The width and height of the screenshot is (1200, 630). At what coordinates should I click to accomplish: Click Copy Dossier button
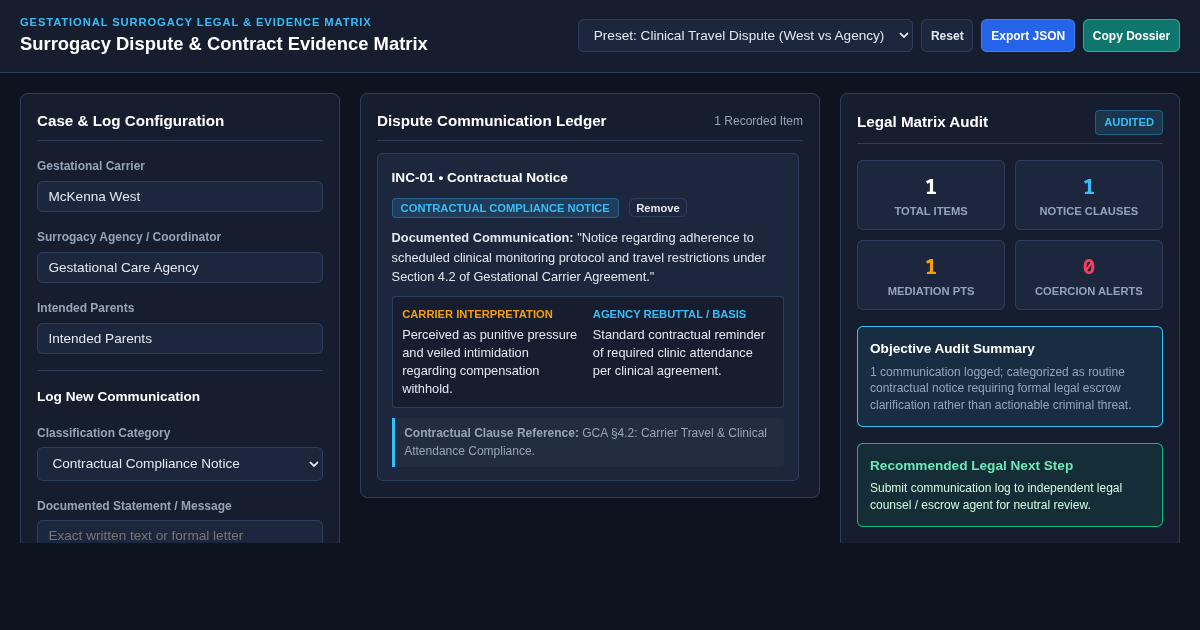[1131, 35]
